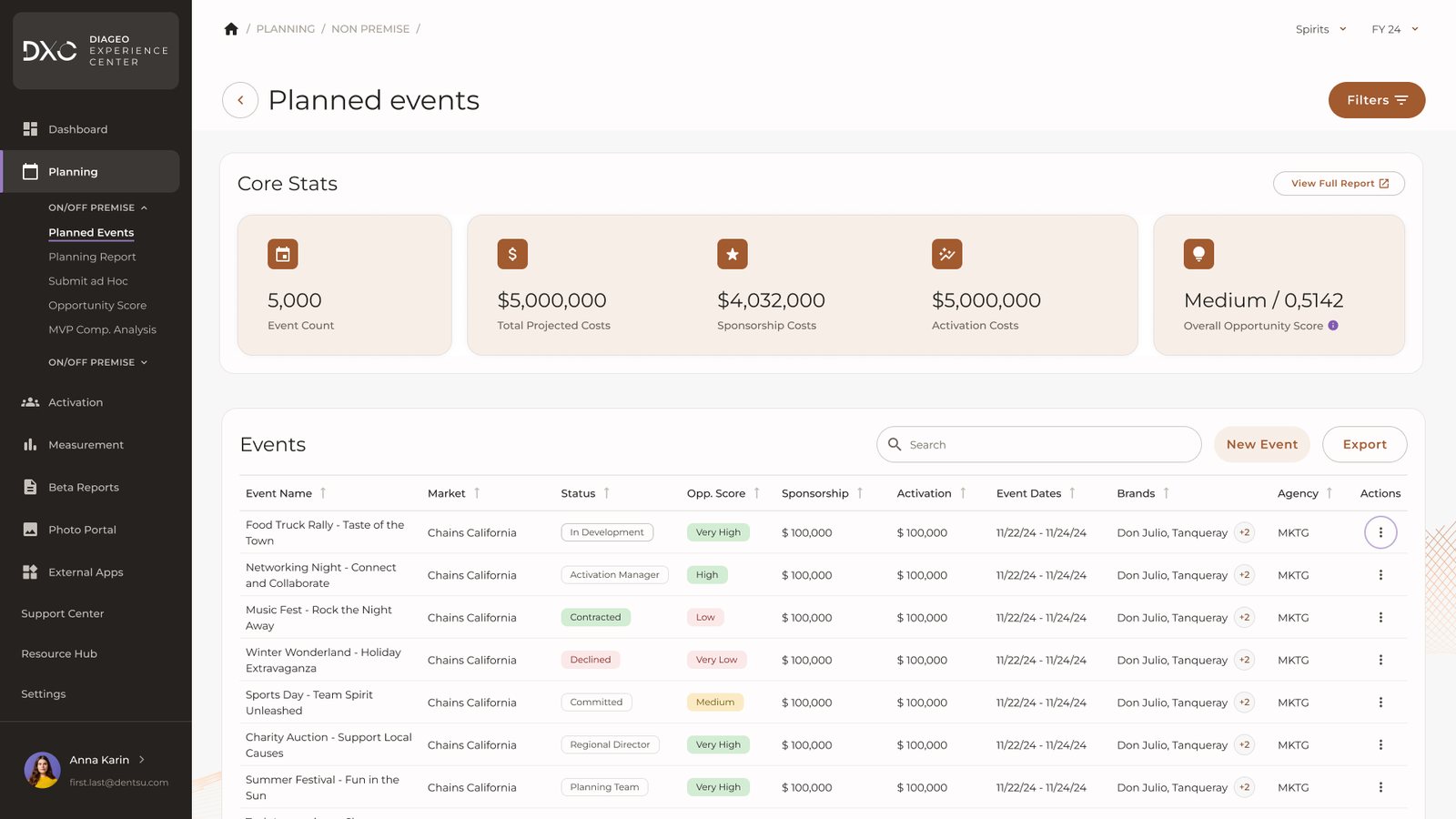Screen dimensions: 1456x819
Task: Click into the events Search field
Action: coord(1039,444)
